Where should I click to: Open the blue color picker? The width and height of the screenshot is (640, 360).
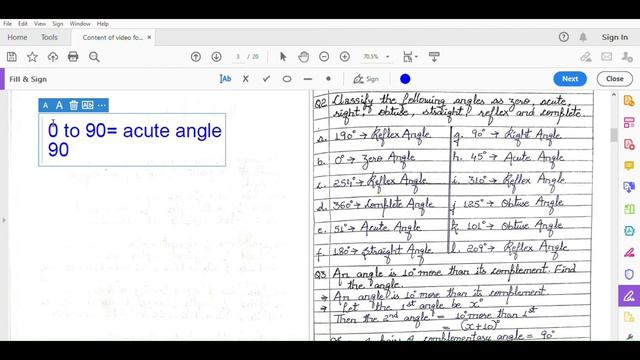[x=405, y=79]
